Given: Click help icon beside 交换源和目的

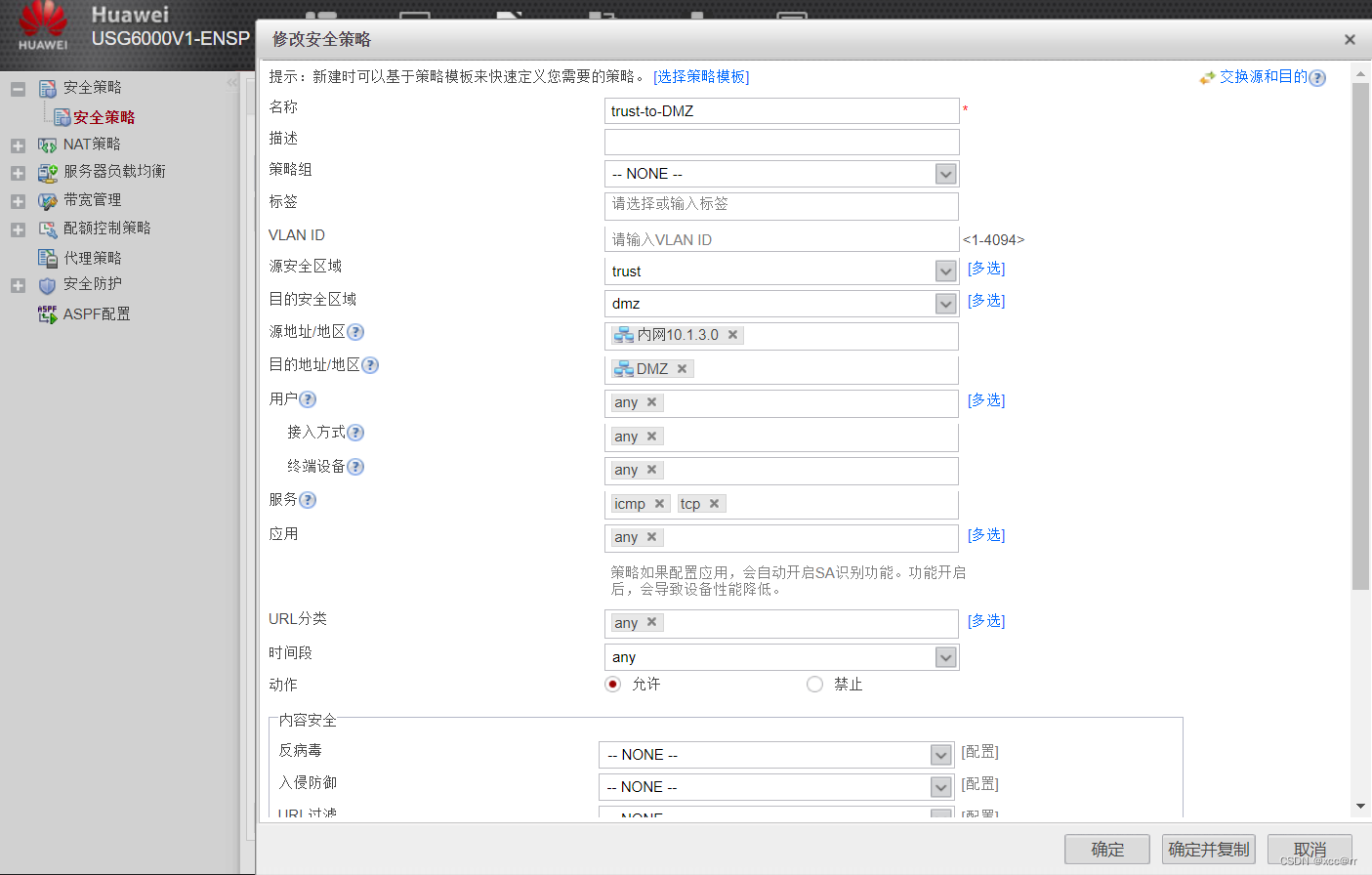Looking at the screenshot, I should [x=1317, y=78].
